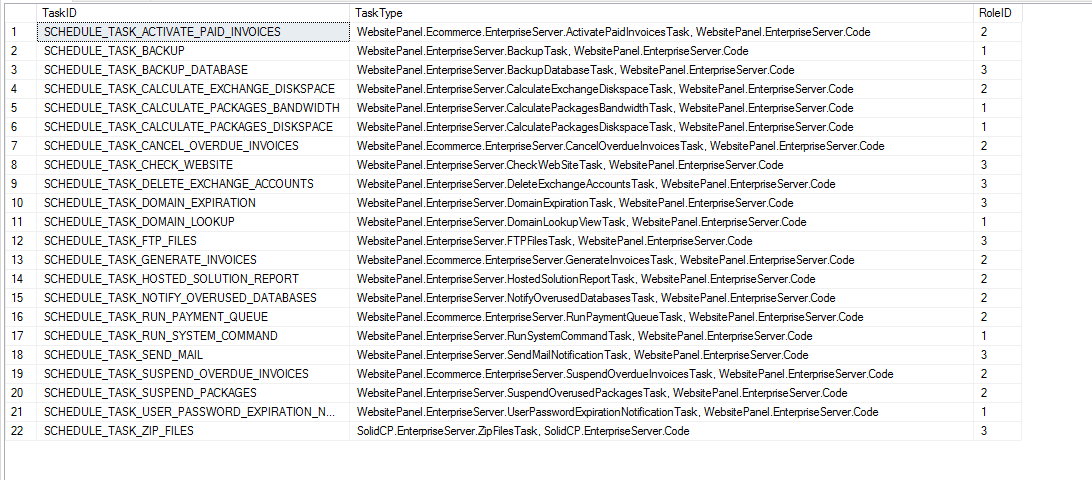
Task: Click the TaskType column header
Action: tap(662, 13)
